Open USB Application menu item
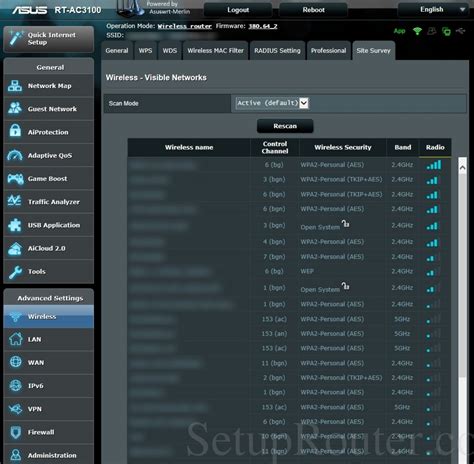Viewport: 474px width, 464px height. point(49,225)
